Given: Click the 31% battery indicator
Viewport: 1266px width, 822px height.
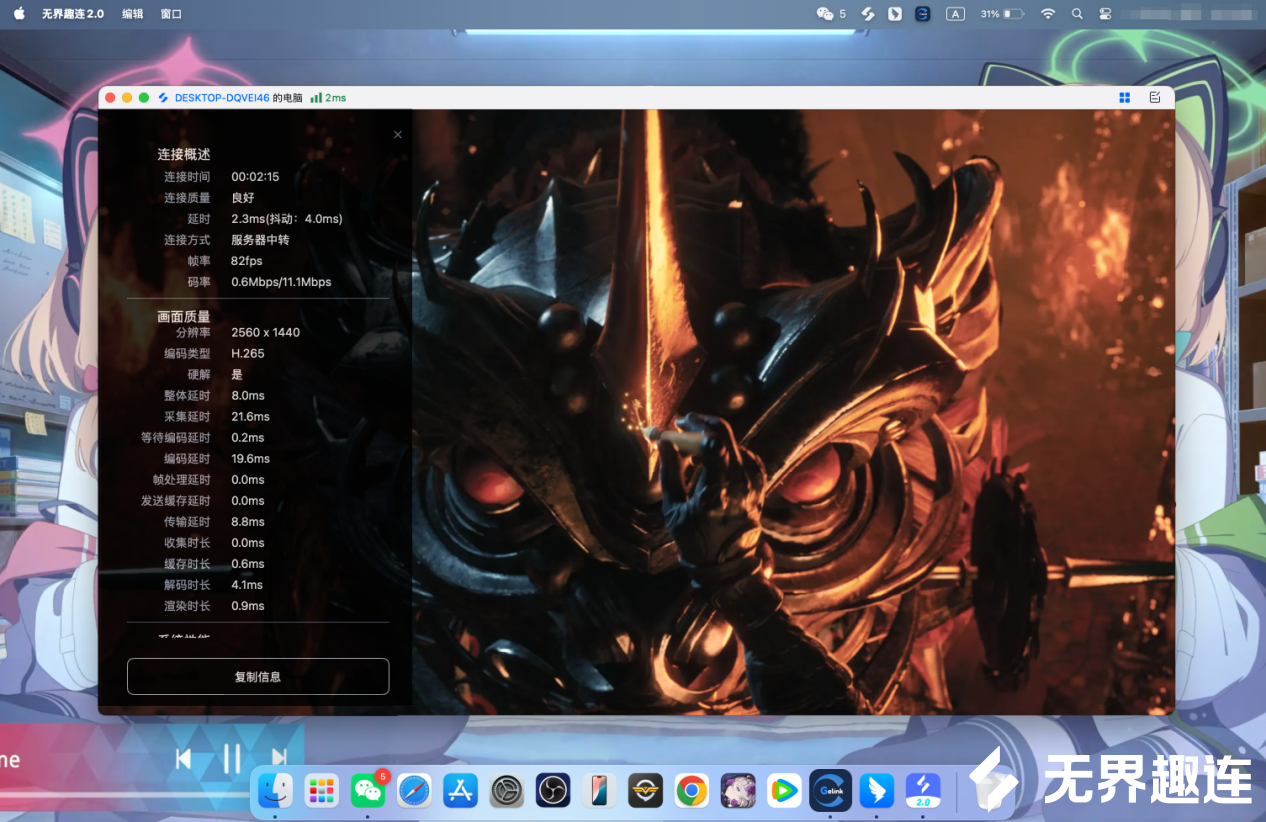Looking at the screenshot, I should [x=1002, y=14].
